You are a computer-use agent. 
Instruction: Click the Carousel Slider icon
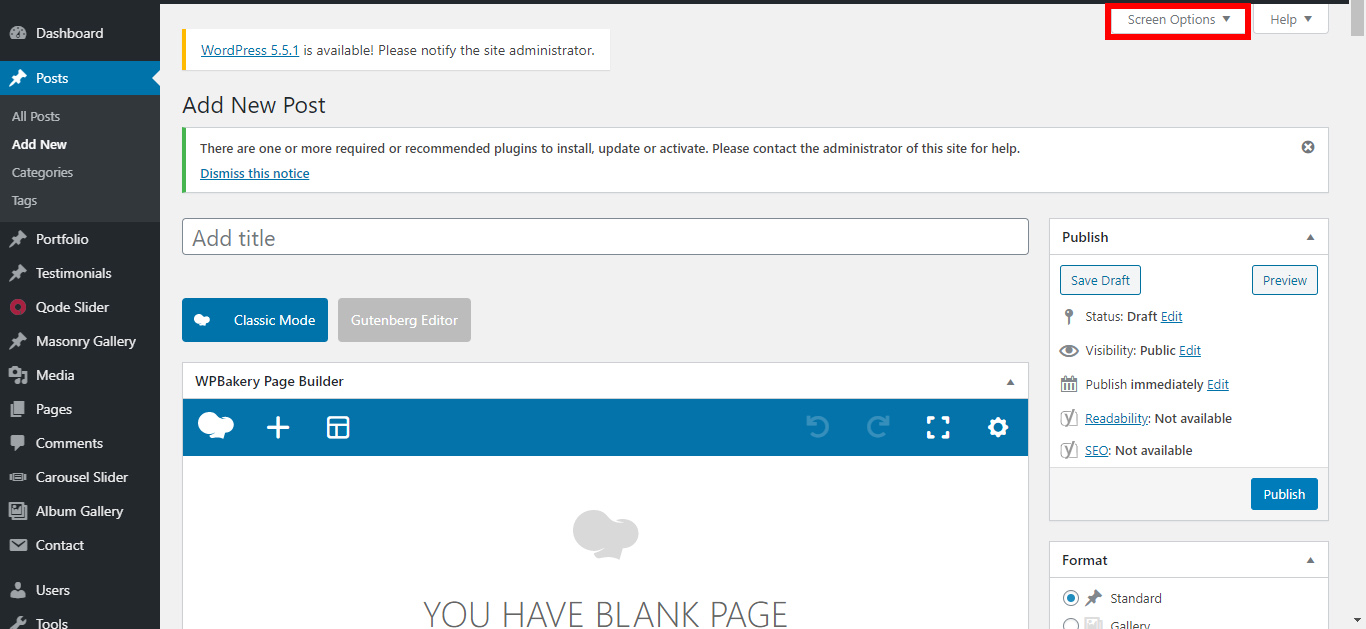pyautogui.click(x=18, y=477)
